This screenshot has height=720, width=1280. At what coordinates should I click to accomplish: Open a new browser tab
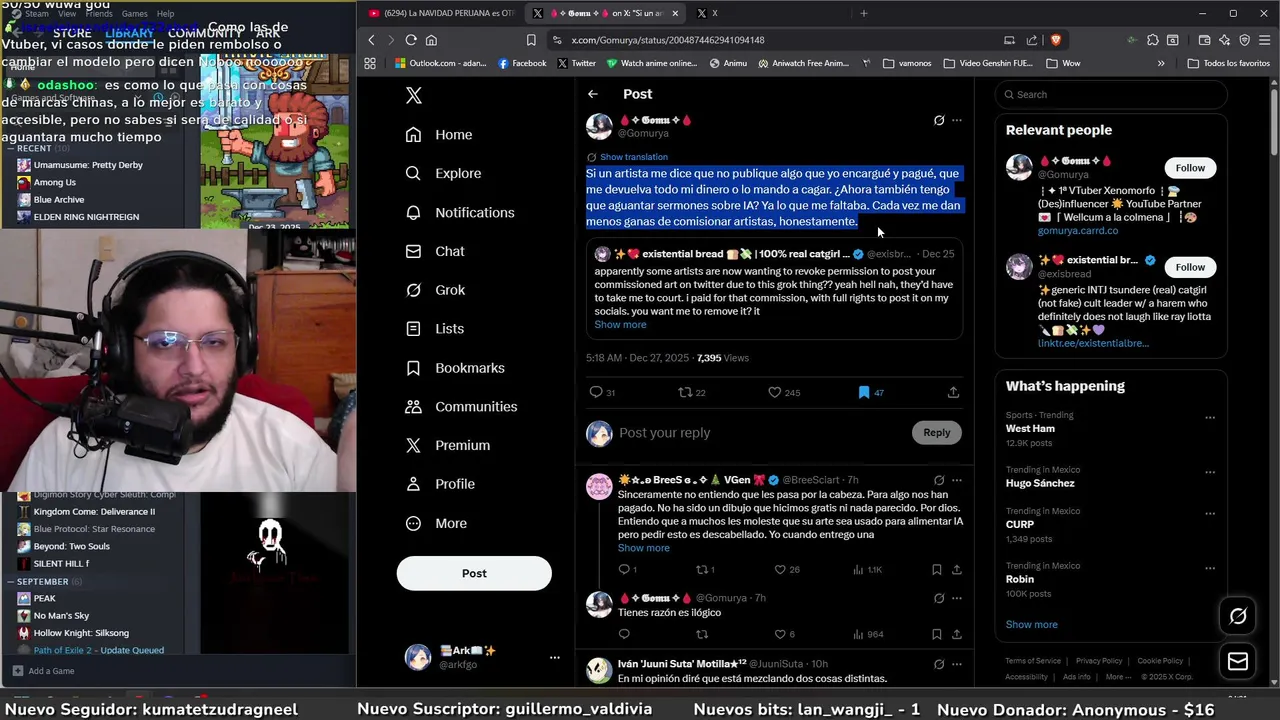[x=864, y=13]
